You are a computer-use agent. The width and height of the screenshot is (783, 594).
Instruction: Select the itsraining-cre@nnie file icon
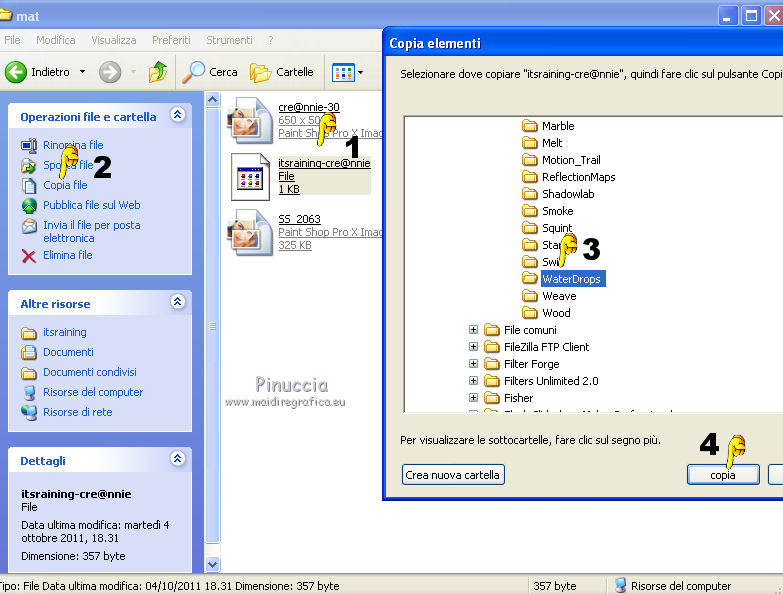click(251, 177)
